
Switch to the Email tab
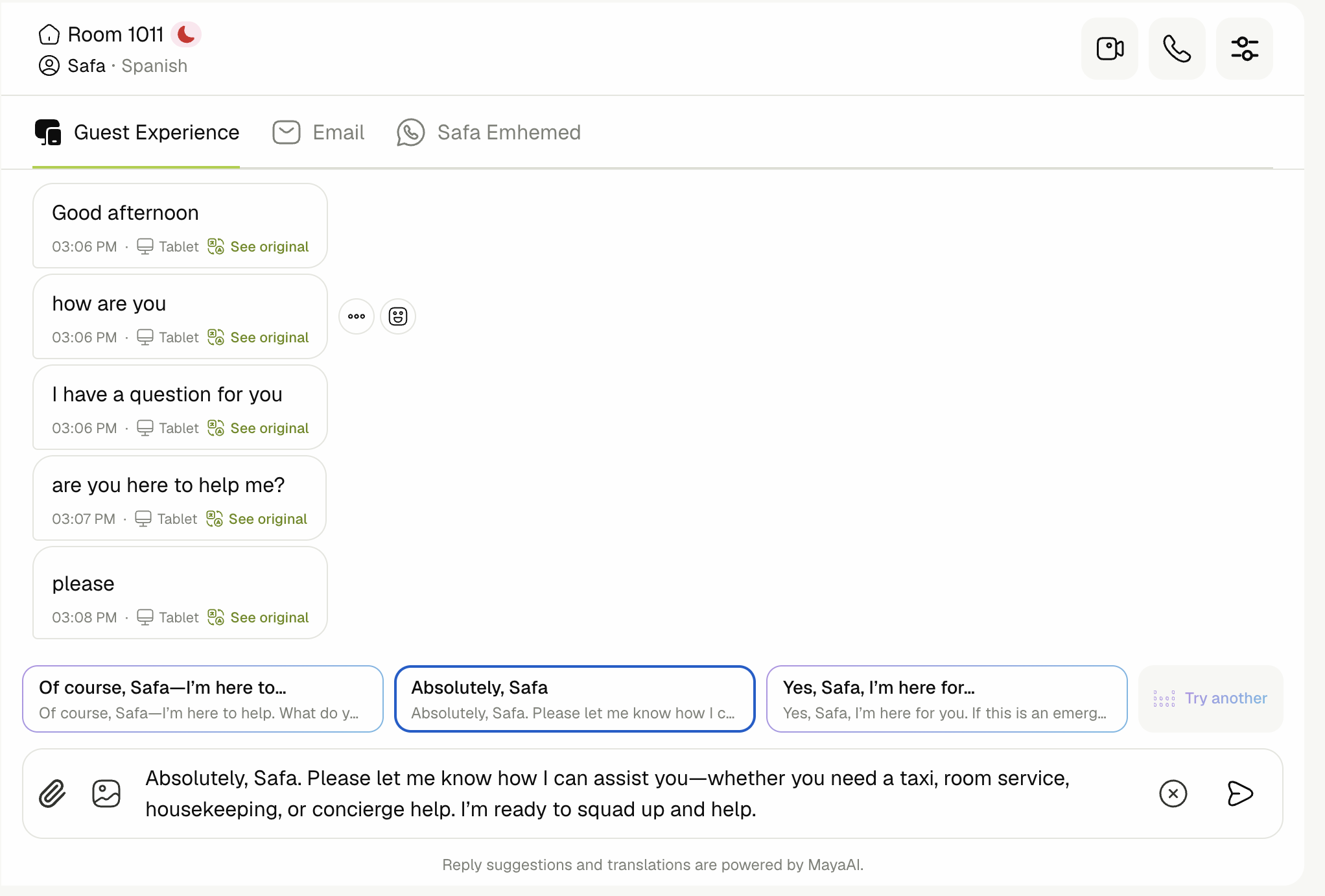(318, 132)
